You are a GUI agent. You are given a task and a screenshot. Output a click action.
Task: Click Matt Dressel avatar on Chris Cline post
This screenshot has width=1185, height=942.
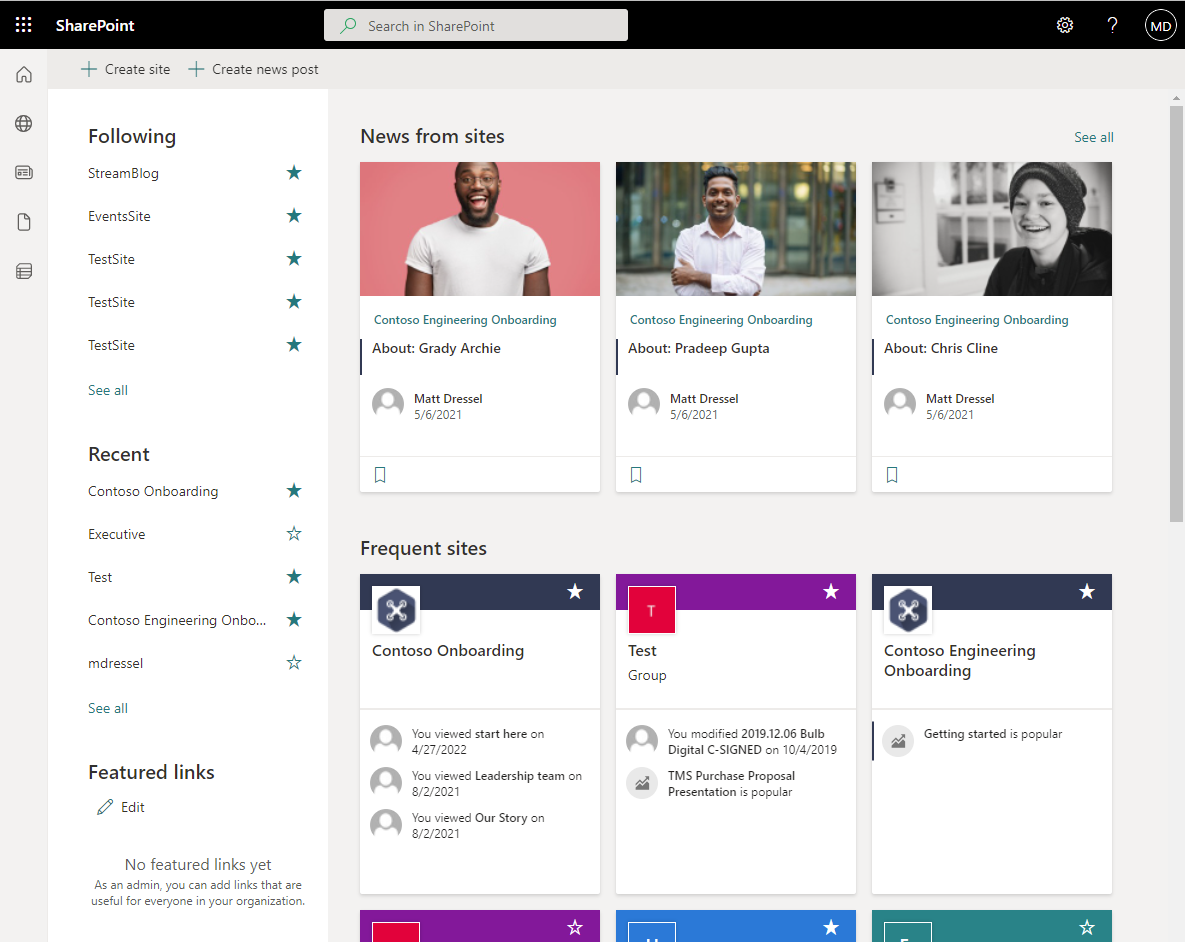(900, 404)
